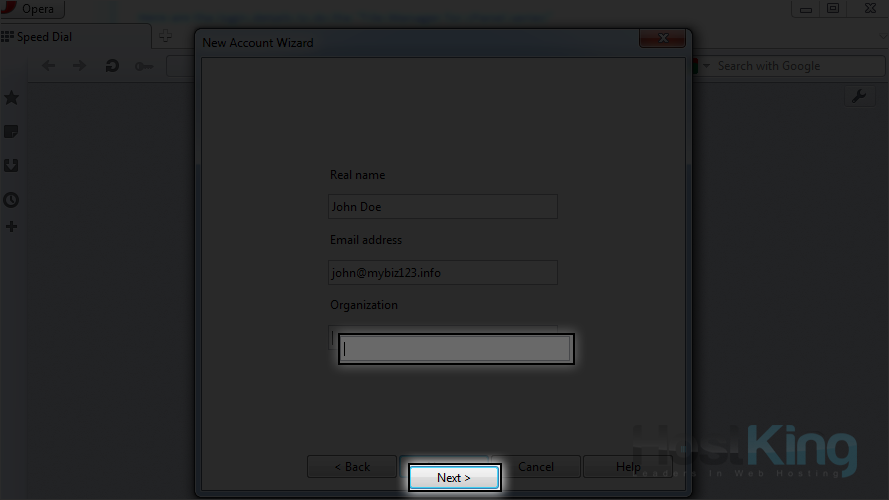Go forward using browser forward arrow

[80, 66]
